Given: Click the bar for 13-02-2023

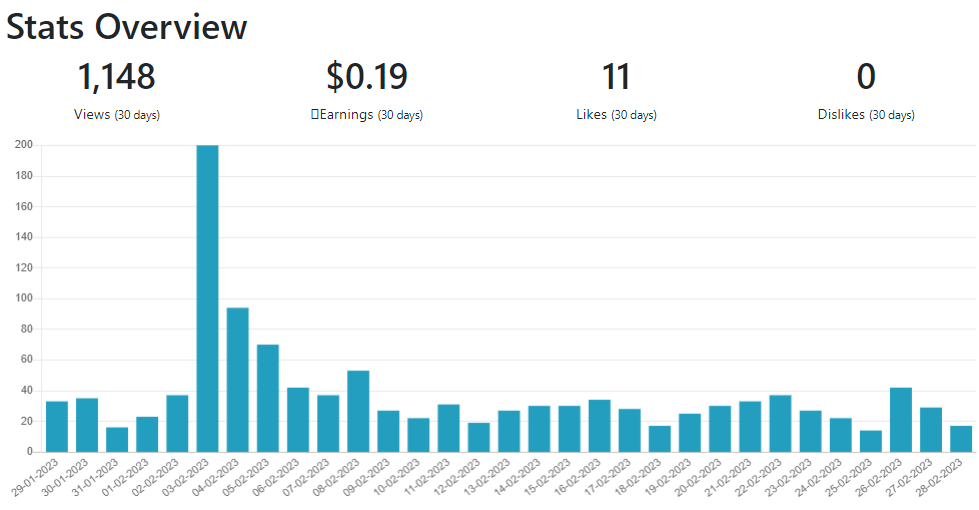Looking at the screenshot, I should tap(509, 431).
